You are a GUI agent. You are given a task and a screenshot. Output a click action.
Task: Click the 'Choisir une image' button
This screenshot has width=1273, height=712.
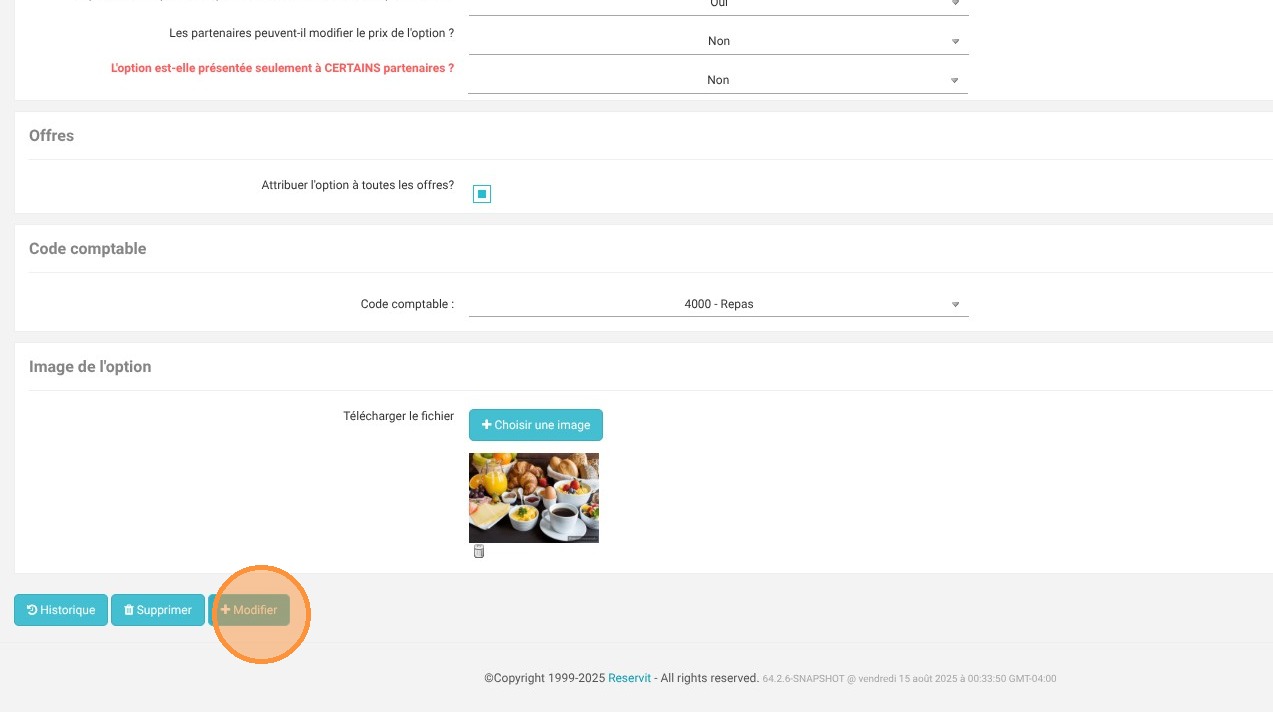(x=536, y=425)
